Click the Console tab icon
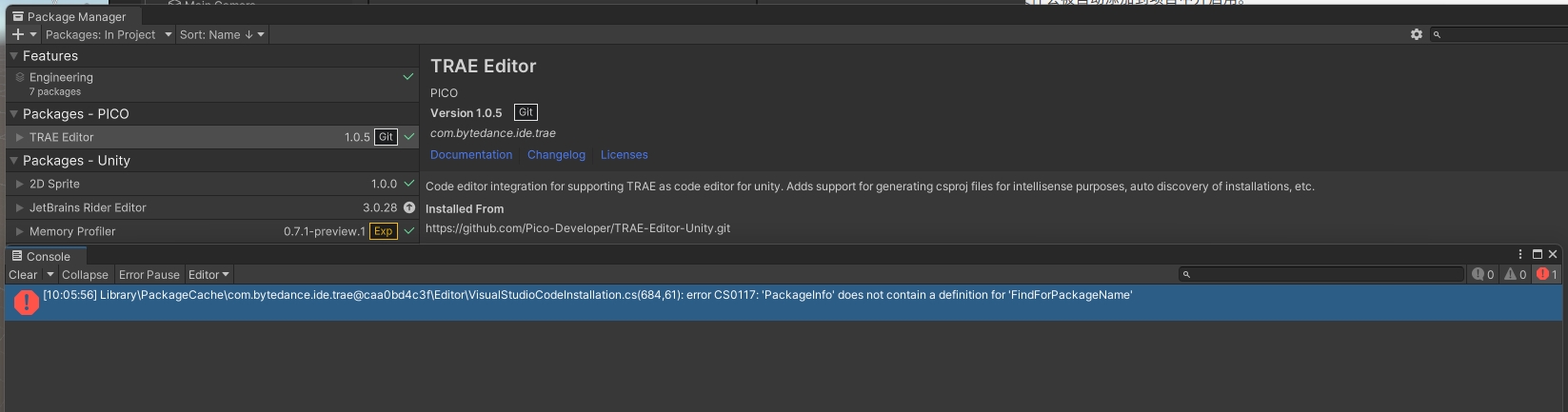The height and width of the screenshot is (412, 1568). coord(17,256)
